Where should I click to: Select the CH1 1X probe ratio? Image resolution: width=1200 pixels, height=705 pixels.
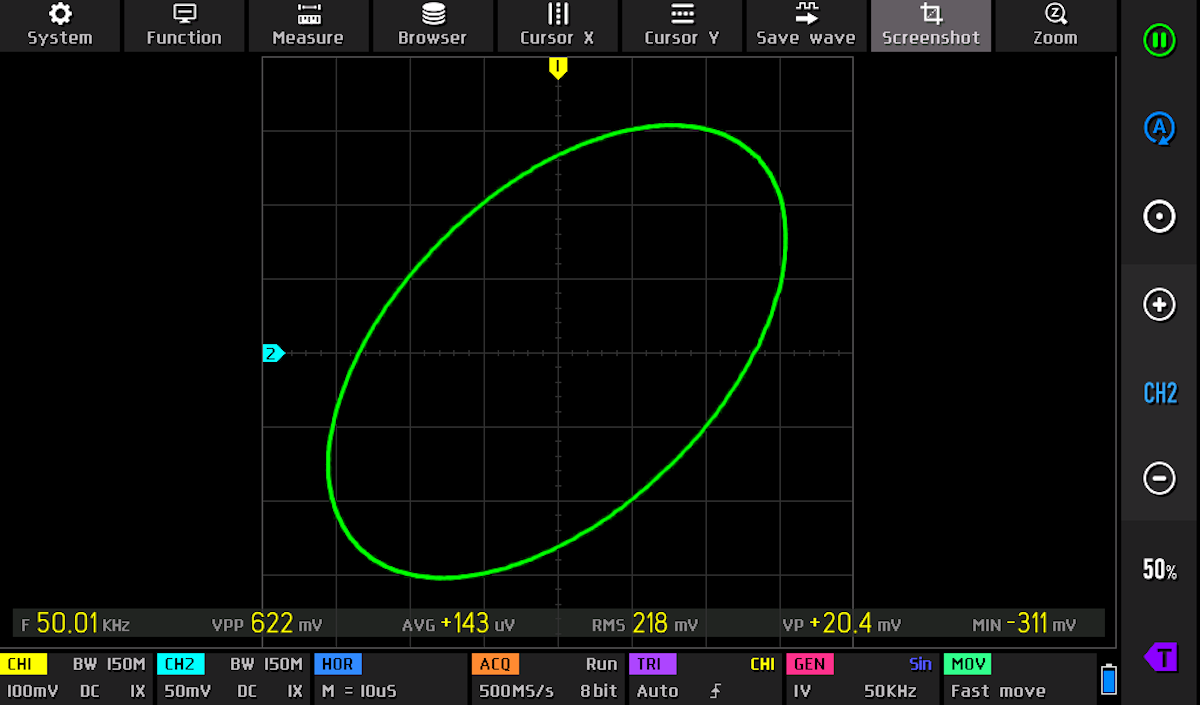138,691
